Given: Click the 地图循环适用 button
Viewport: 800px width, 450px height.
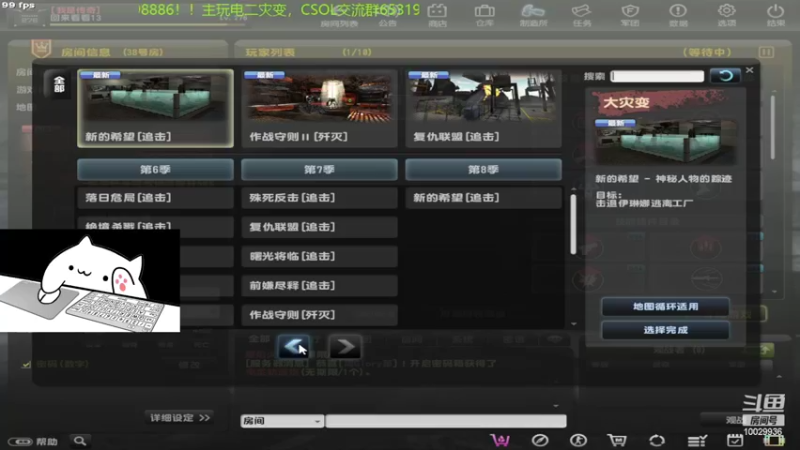Looking at the screenshot, I should pyautogui.click(x=665, y=307).
